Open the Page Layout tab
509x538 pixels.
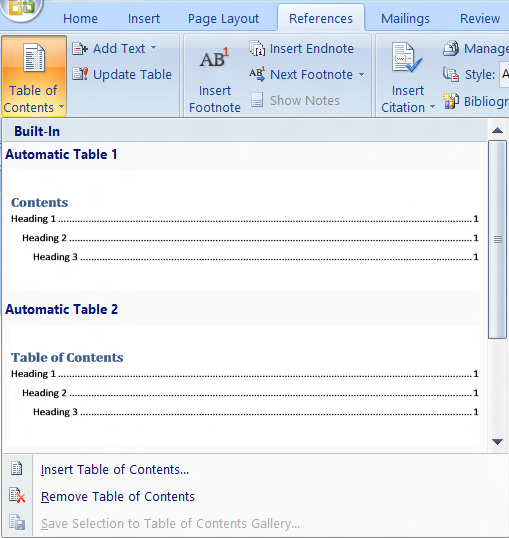tap(223, 19)
